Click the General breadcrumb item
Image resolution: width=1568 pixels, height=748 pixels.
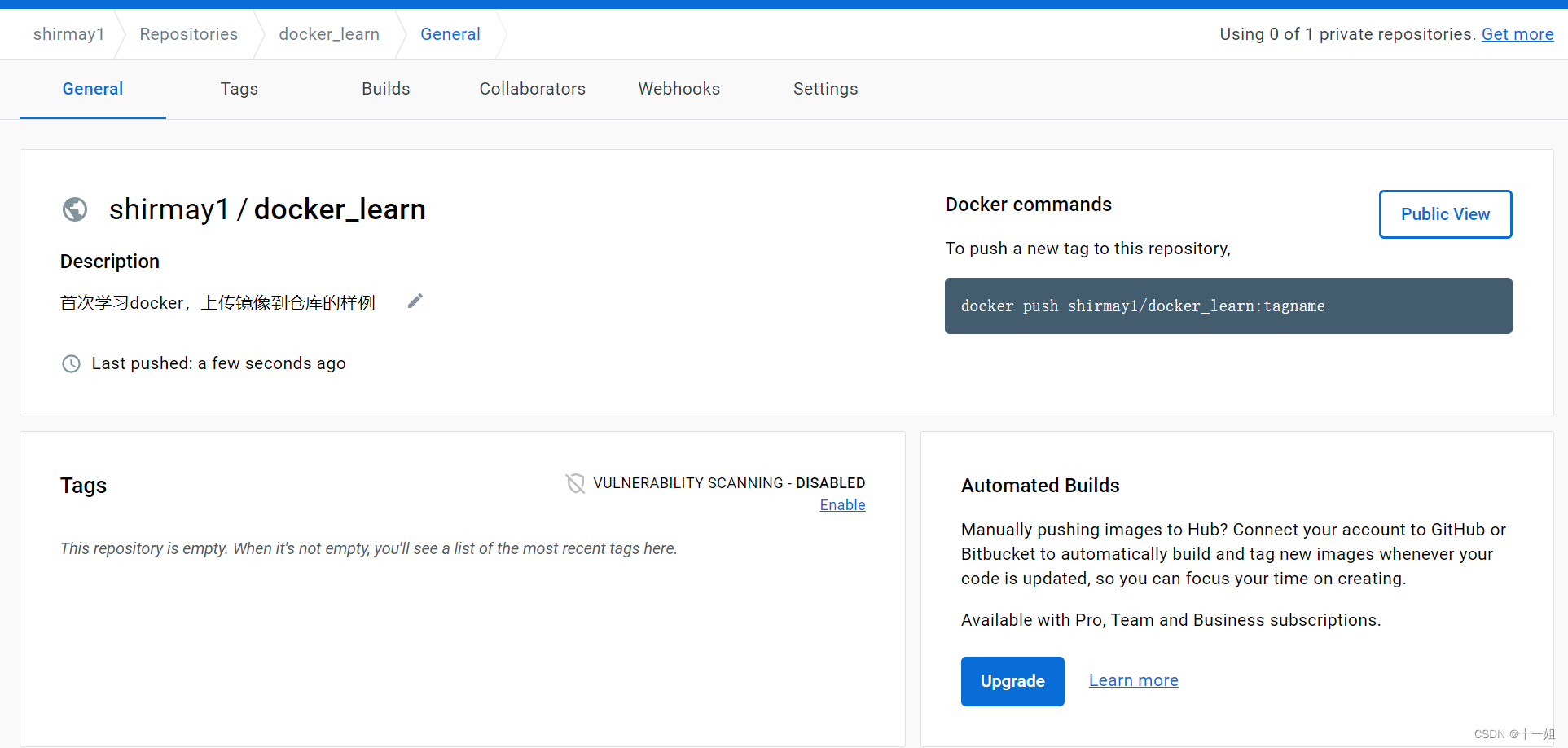(450, 34)
